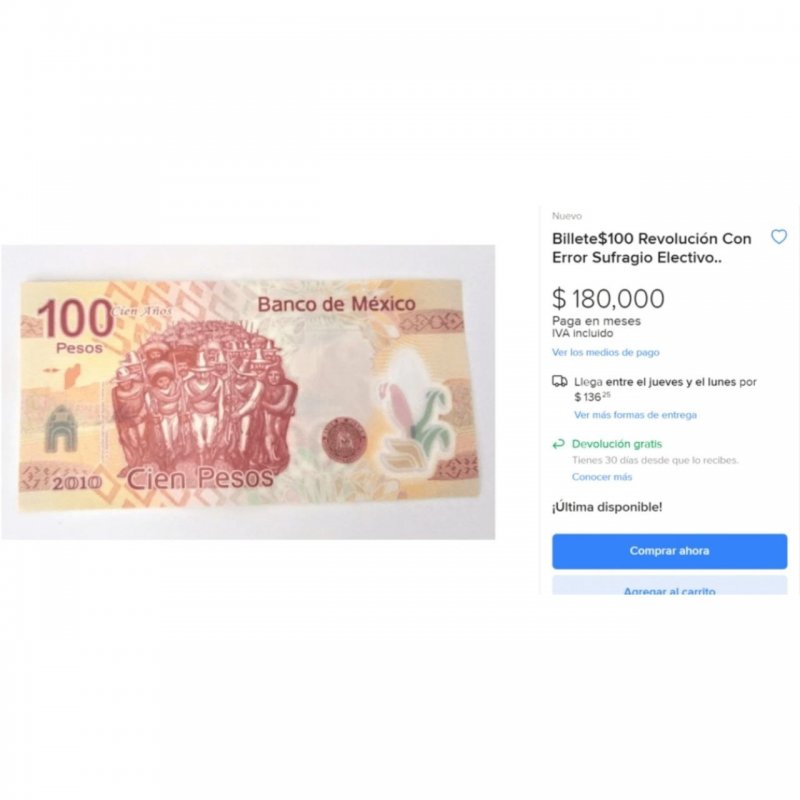Image resolution: width=800 pixels, height=800 pixels.
Task: Click the 2010 year on the banknote
Action: (x=77, y=483)
